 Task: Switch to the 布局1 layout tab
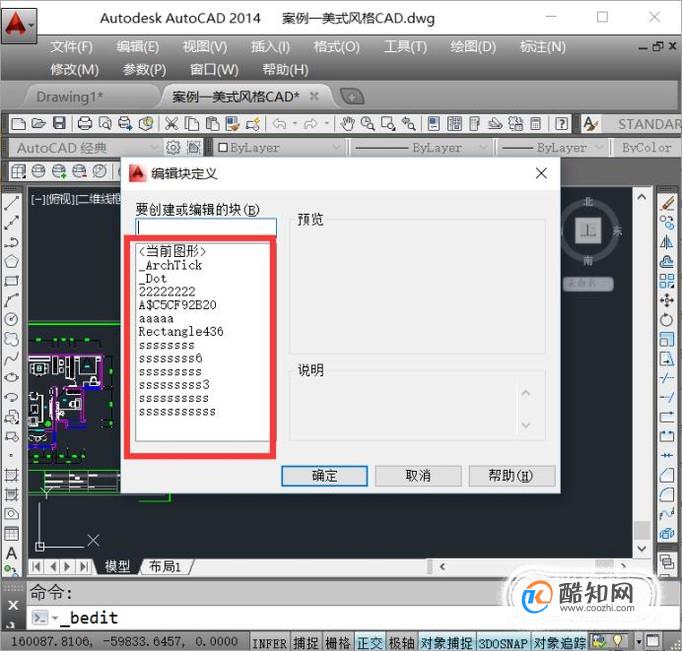click(x=165, y=567)
